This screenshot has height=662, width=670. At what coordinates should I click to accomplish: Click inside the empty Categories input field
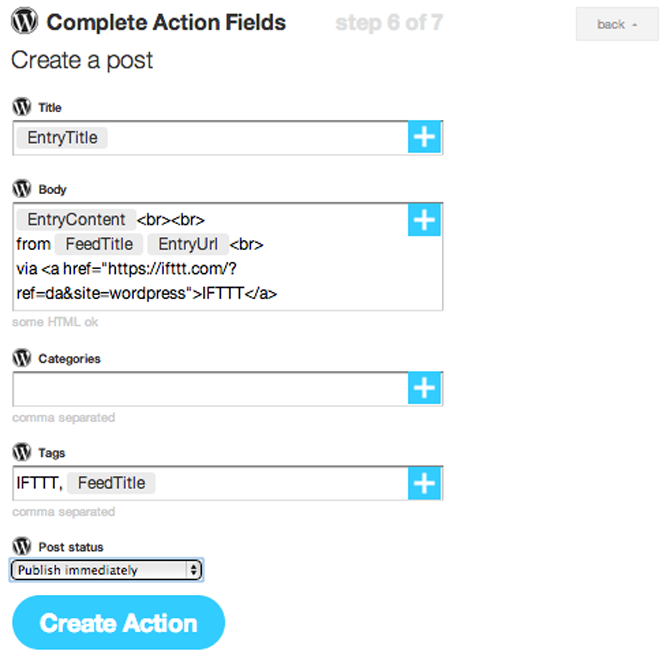click(x=210, y=389)
